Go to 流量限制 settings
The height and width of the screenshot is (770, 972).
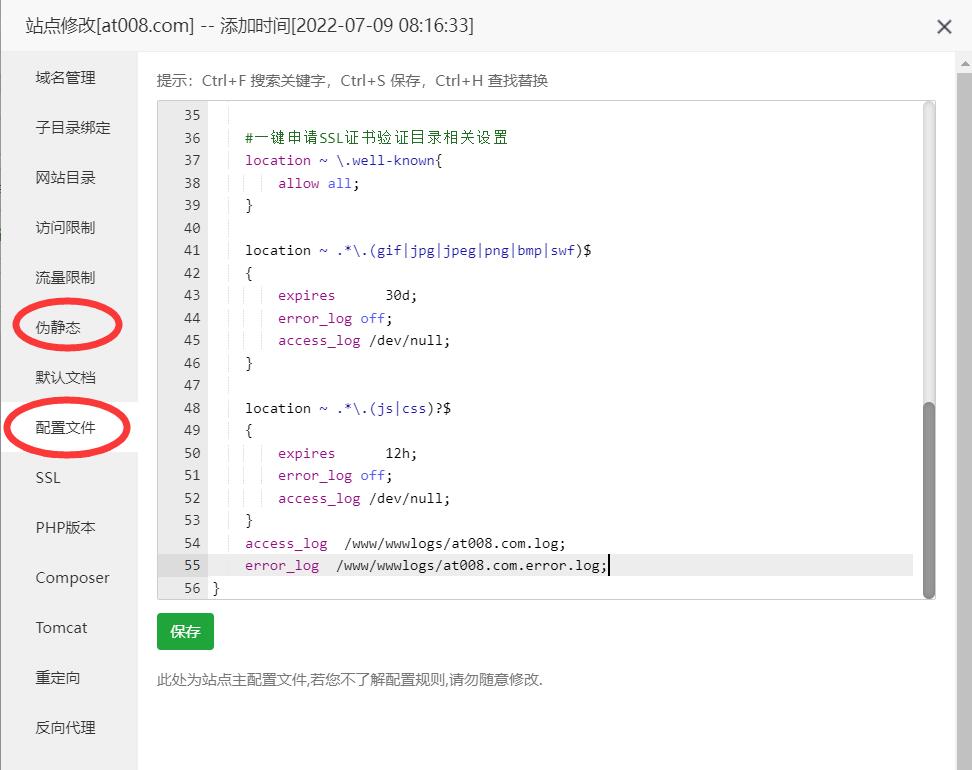click(66, 278)
